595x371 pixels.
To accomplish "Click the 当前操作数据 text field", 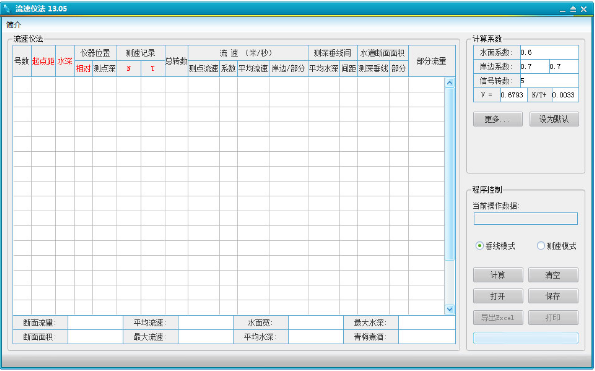I will (526, 219).
